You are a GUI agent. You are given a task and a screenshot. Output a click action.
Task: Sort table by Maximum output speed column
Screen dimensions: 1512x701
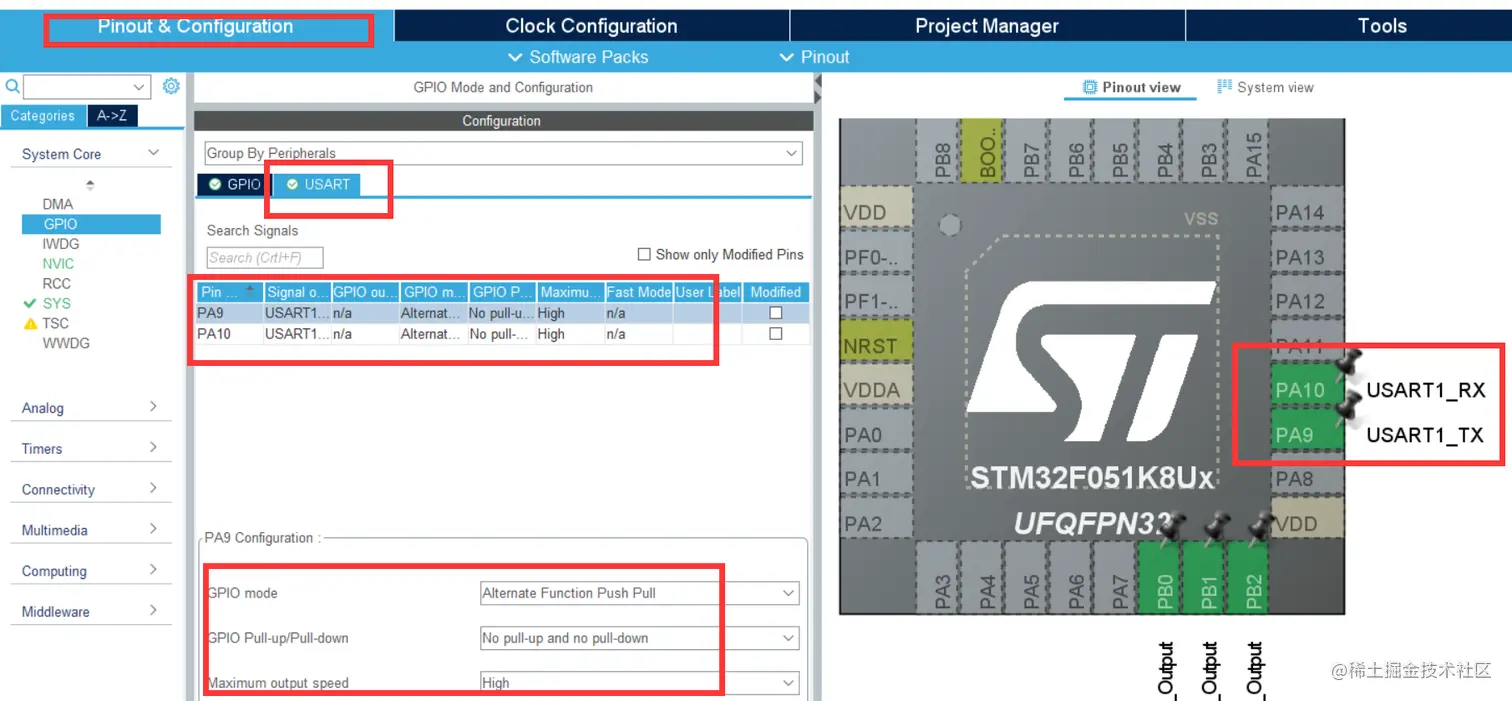(571, 292)
